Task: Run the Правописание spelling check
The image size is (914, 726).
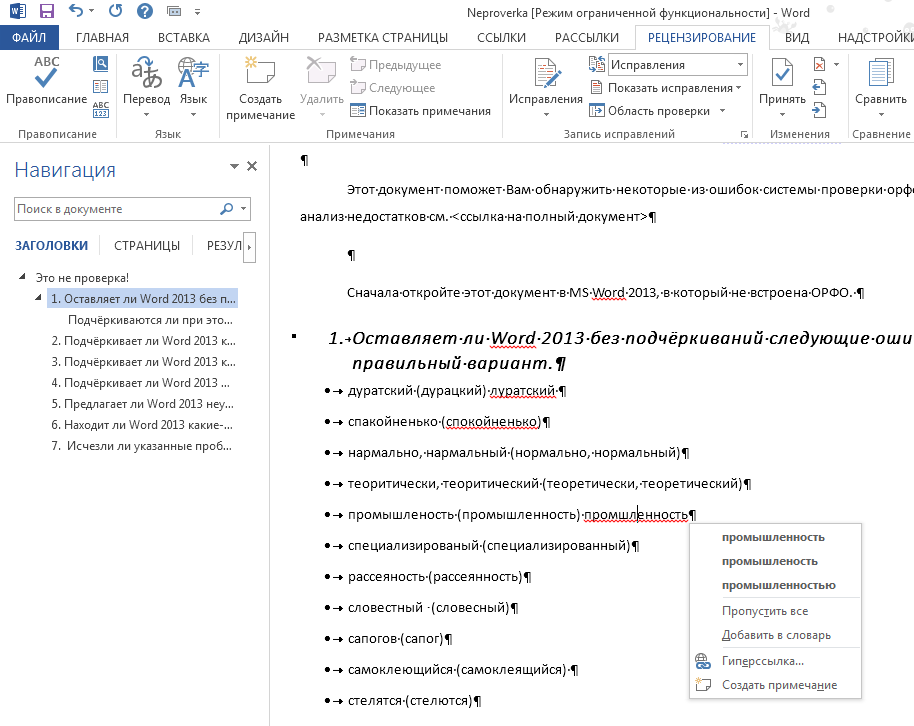Action: (46, 82)
